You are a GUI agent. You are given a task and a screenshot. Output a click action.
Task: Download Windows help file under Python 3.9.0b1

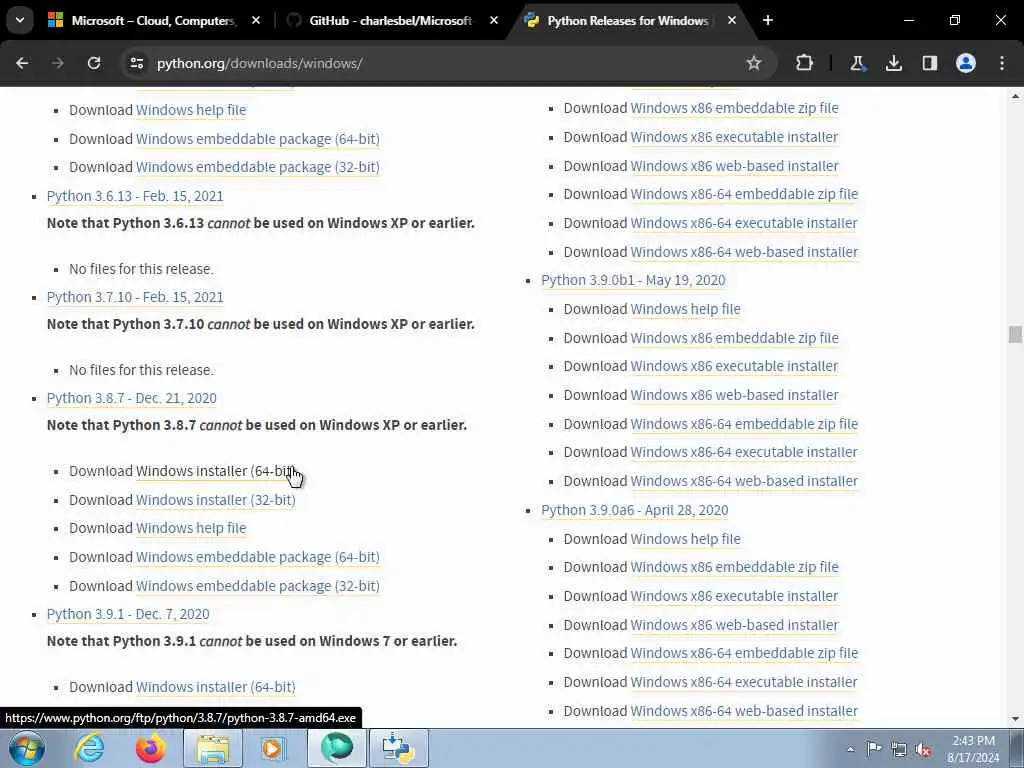pyautogui.click(x=685, y=309)
